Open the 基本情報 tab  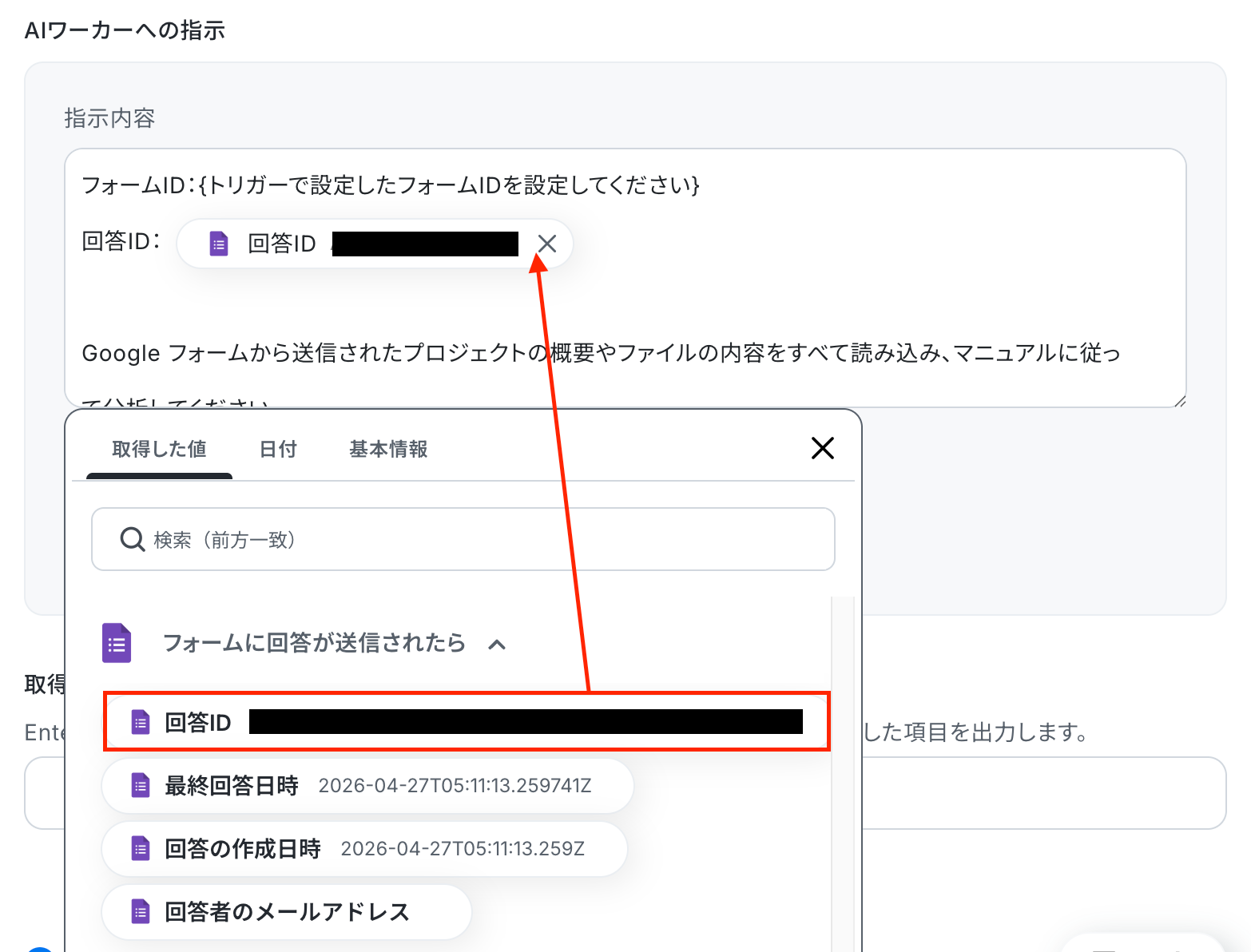click(x=388, y=450)
